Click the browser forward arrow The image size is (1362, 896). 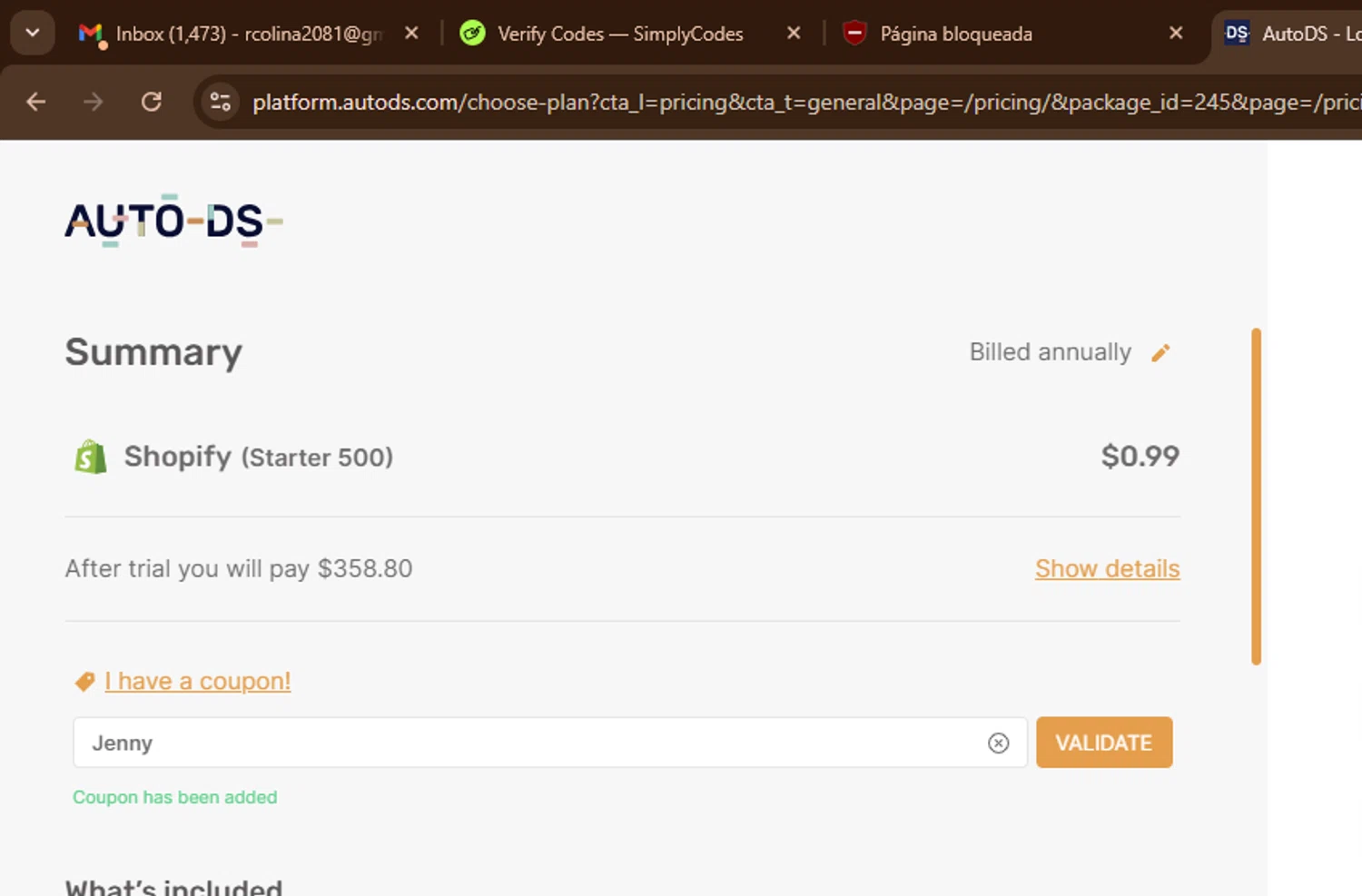coord(93,102)
